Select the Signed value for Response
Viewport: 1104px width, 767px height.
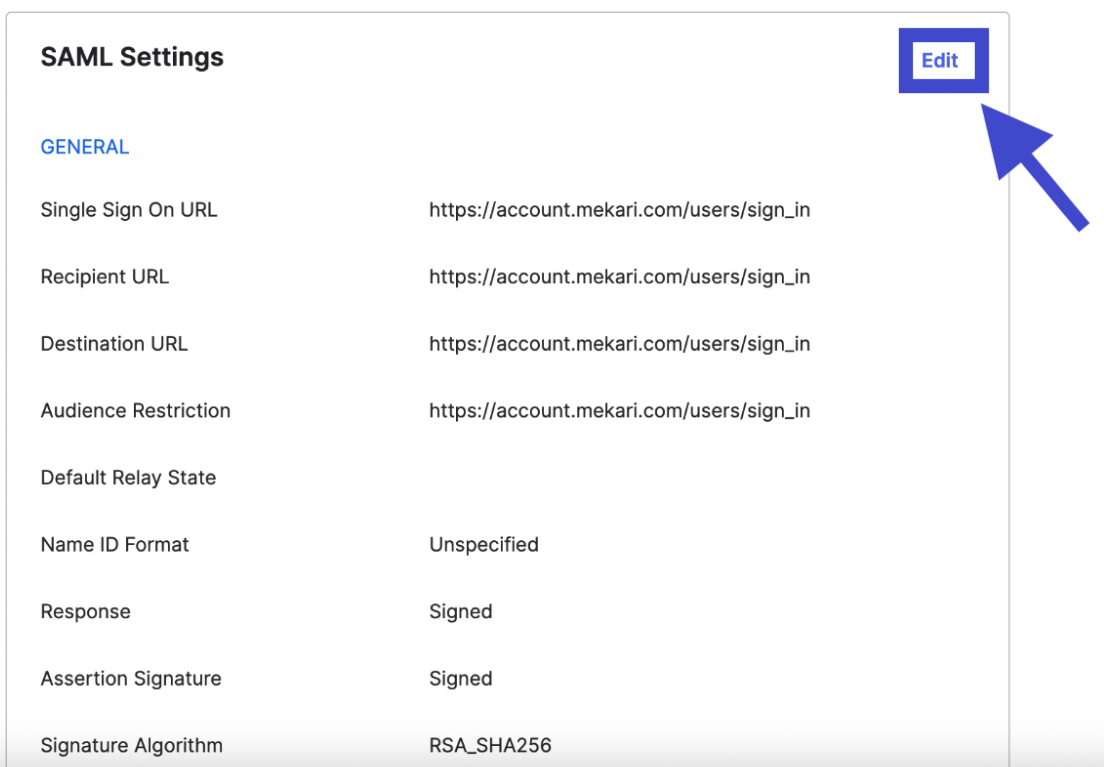pos(461,612)
